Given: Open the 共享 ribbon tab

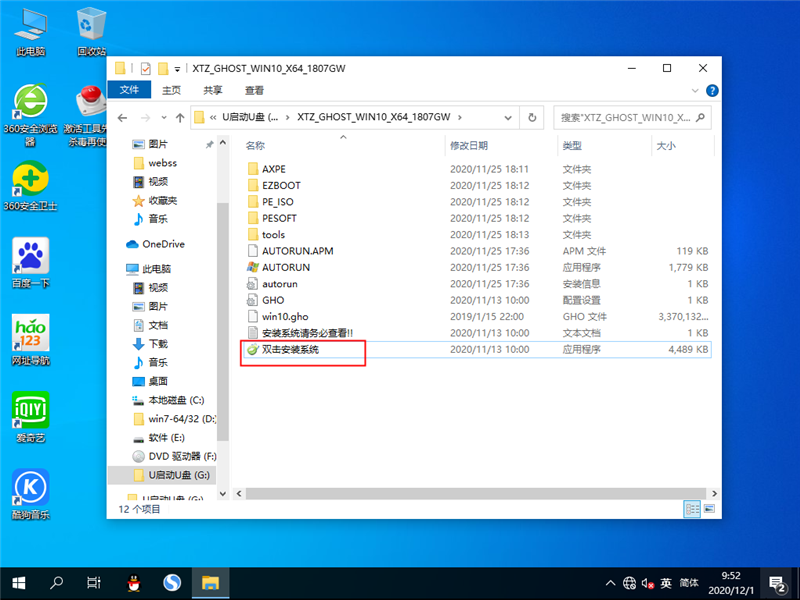Looking at the screenshot, I should click(x=212, y=90).
